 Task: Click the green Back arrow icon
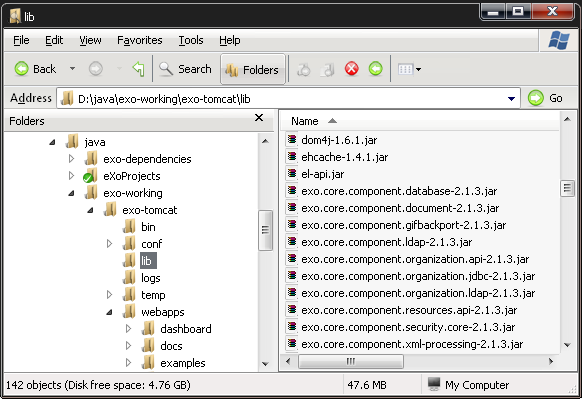click(x=22, y=69)
